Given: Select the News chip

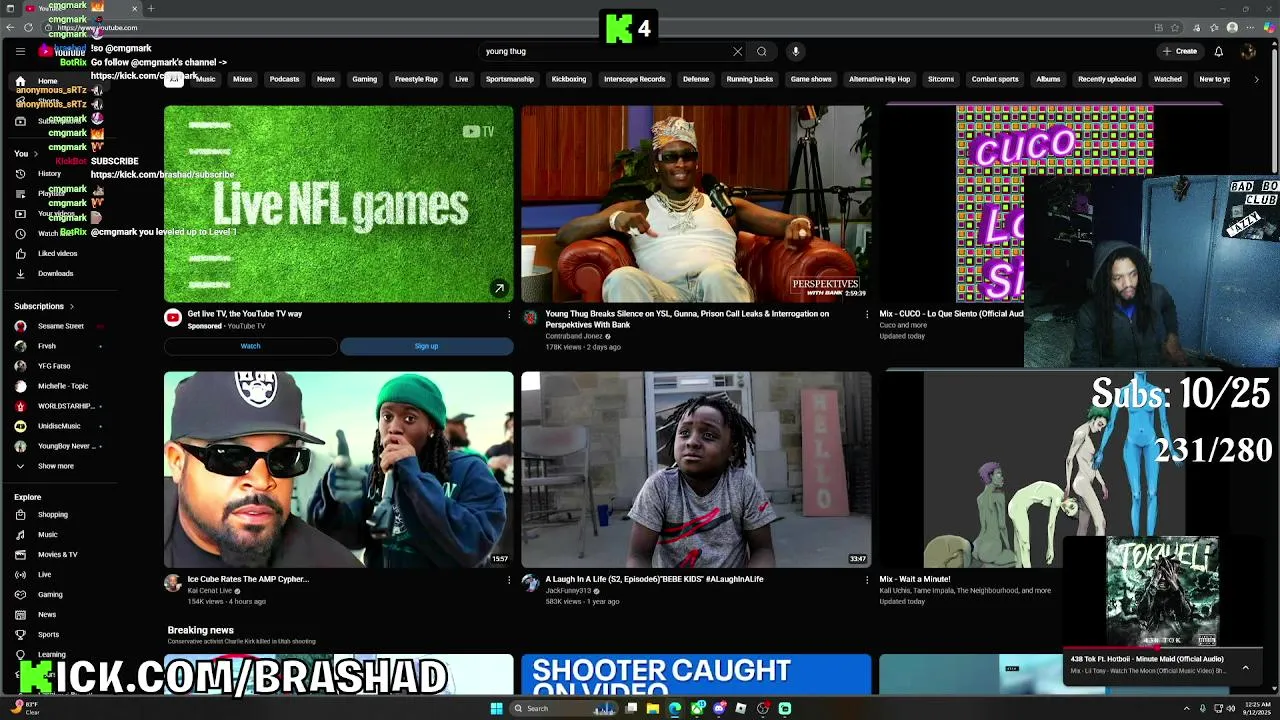Looking at the screenshot, I should tap(326, 79).
